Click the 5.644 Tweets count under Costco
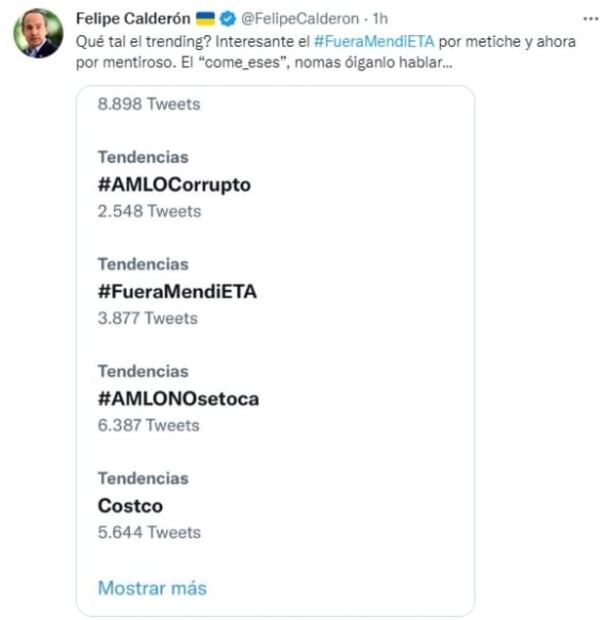Screen dimensions: 604x620 [148, 532]
